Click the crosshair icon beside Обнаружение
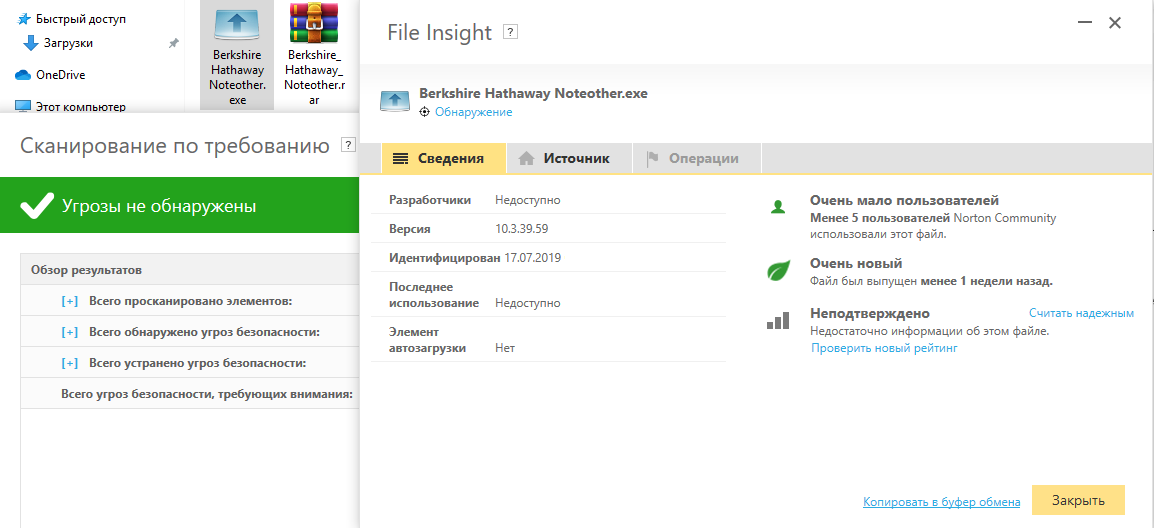This screenshot has height=528, width=1154. click(424, 112)
